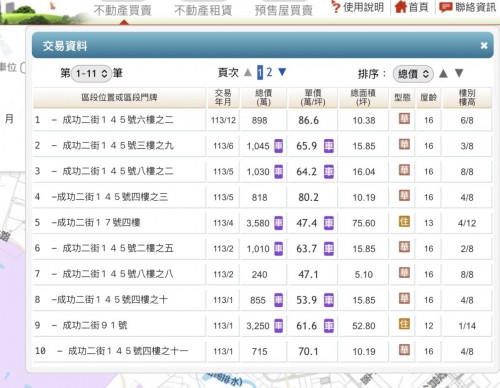Image resolution: width=500 pixels, height=388 pixels.
Task: Go to page 2 of results
Action: coord(269,72)
